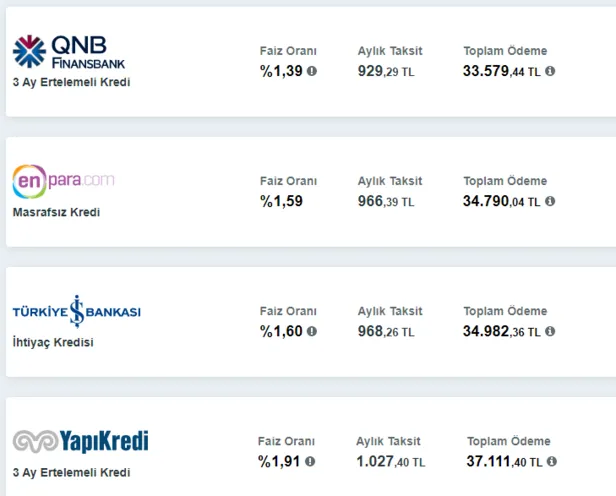Open the Yapı Kredi logo
This screenshot has height=496, width=616.
(81, 441)
